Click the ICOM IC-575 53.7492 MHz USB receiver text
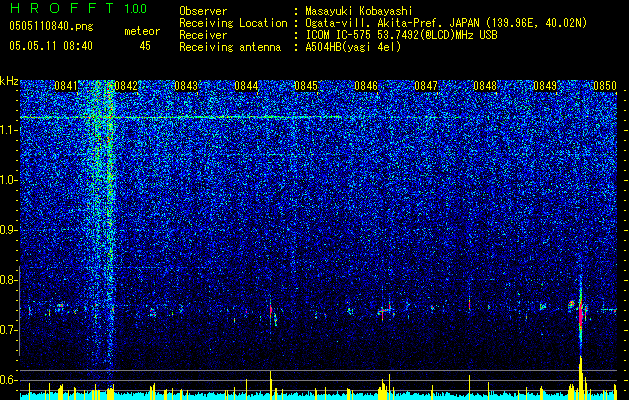The width and height of the screenshot is (629, 400). pyautogui.click(x=401, y=35)
